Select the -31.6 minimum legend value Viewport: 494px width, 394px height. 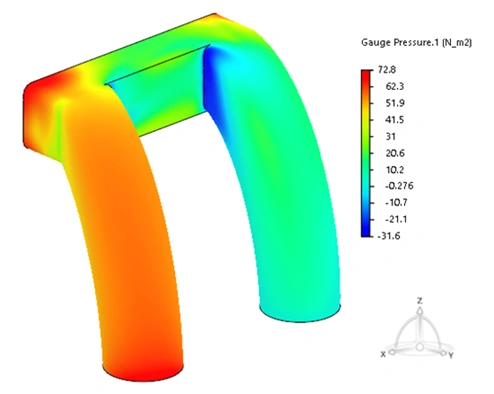389,236
